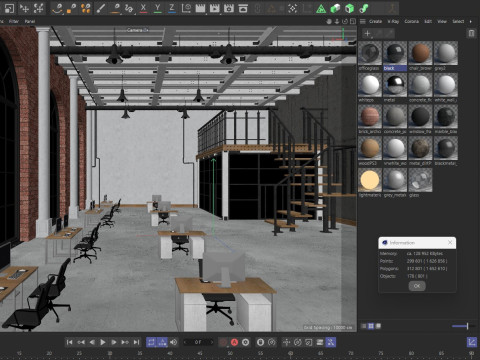
Task: Open the viewport Panel menu
Action: point(30,21)
